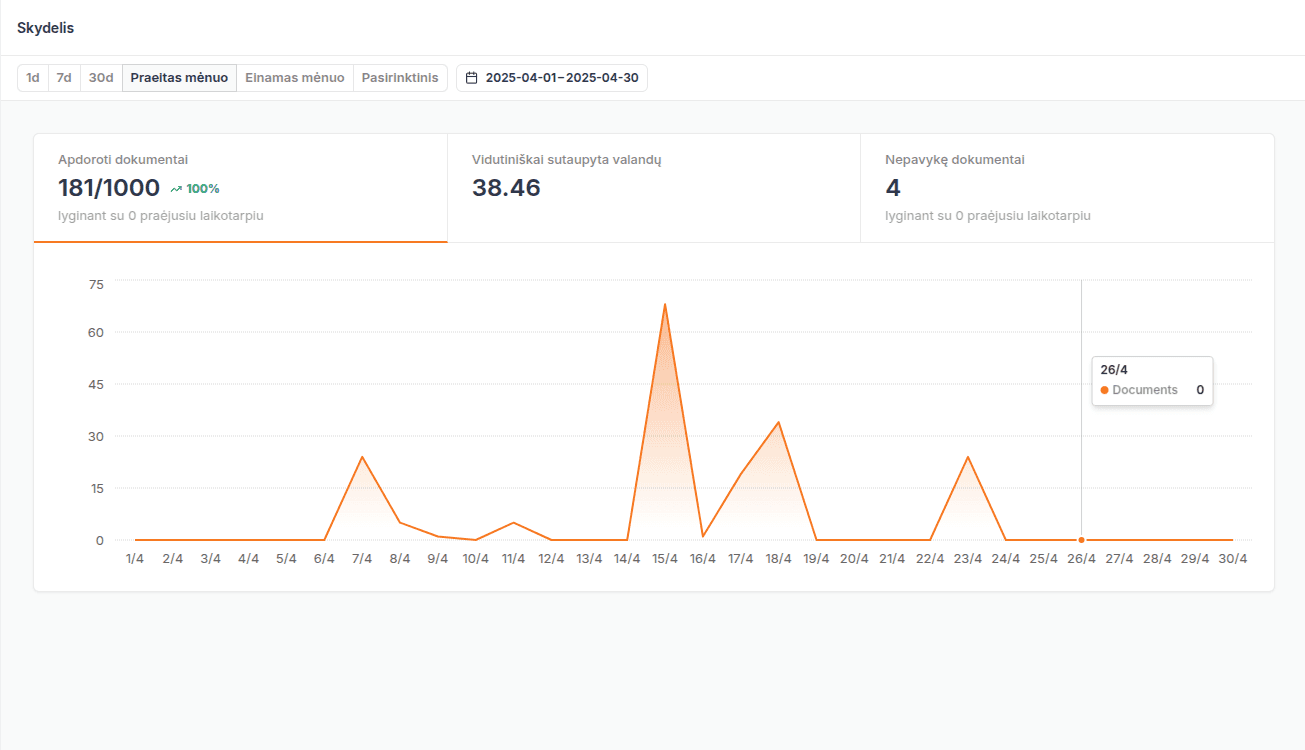This screenshot has height=750, width=1305.
Task: Click the highlighted data point at 26/4
Action: pyautogui.click(x=1081, y=540)
